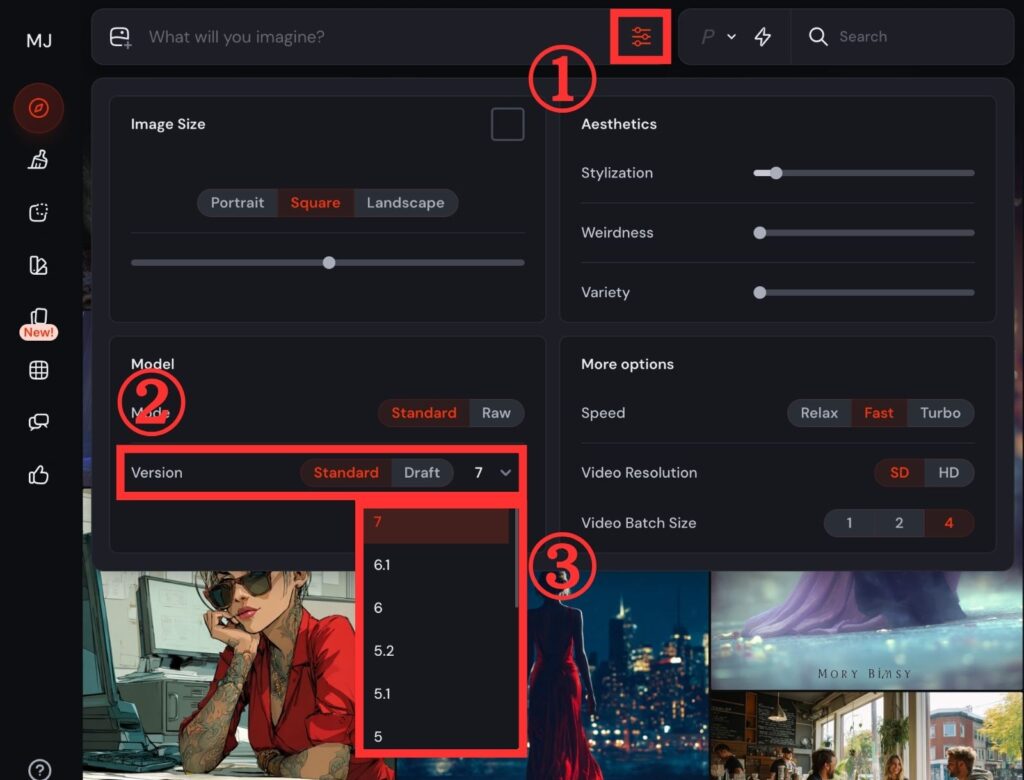Open the settings sliders icon in prompt bar
The height and width of the screenshot is (780, 1024).
(641, 37)
